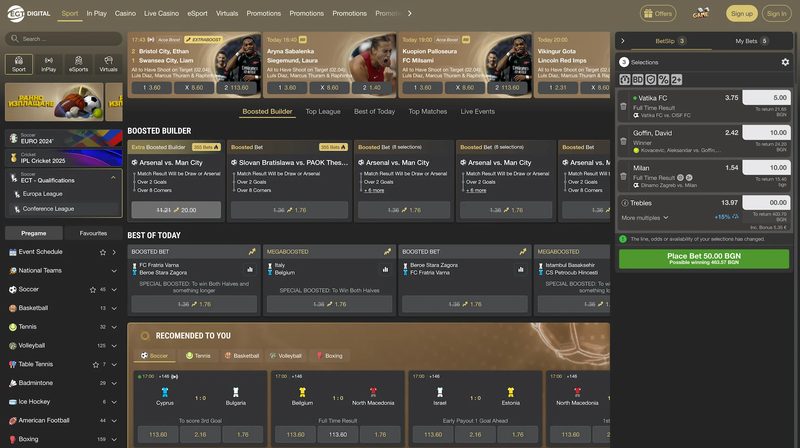Open the In Play top menu

pyautogui.click(x=96, y=13)
